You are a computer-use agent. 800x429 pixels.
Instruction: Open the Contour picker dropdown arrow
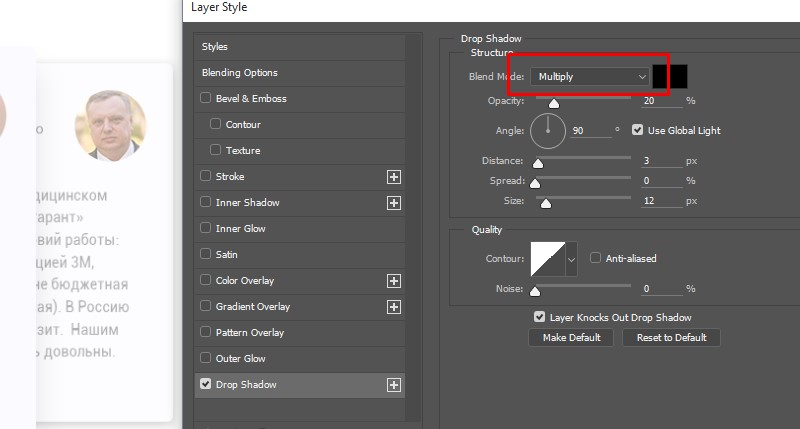[571, 259]
